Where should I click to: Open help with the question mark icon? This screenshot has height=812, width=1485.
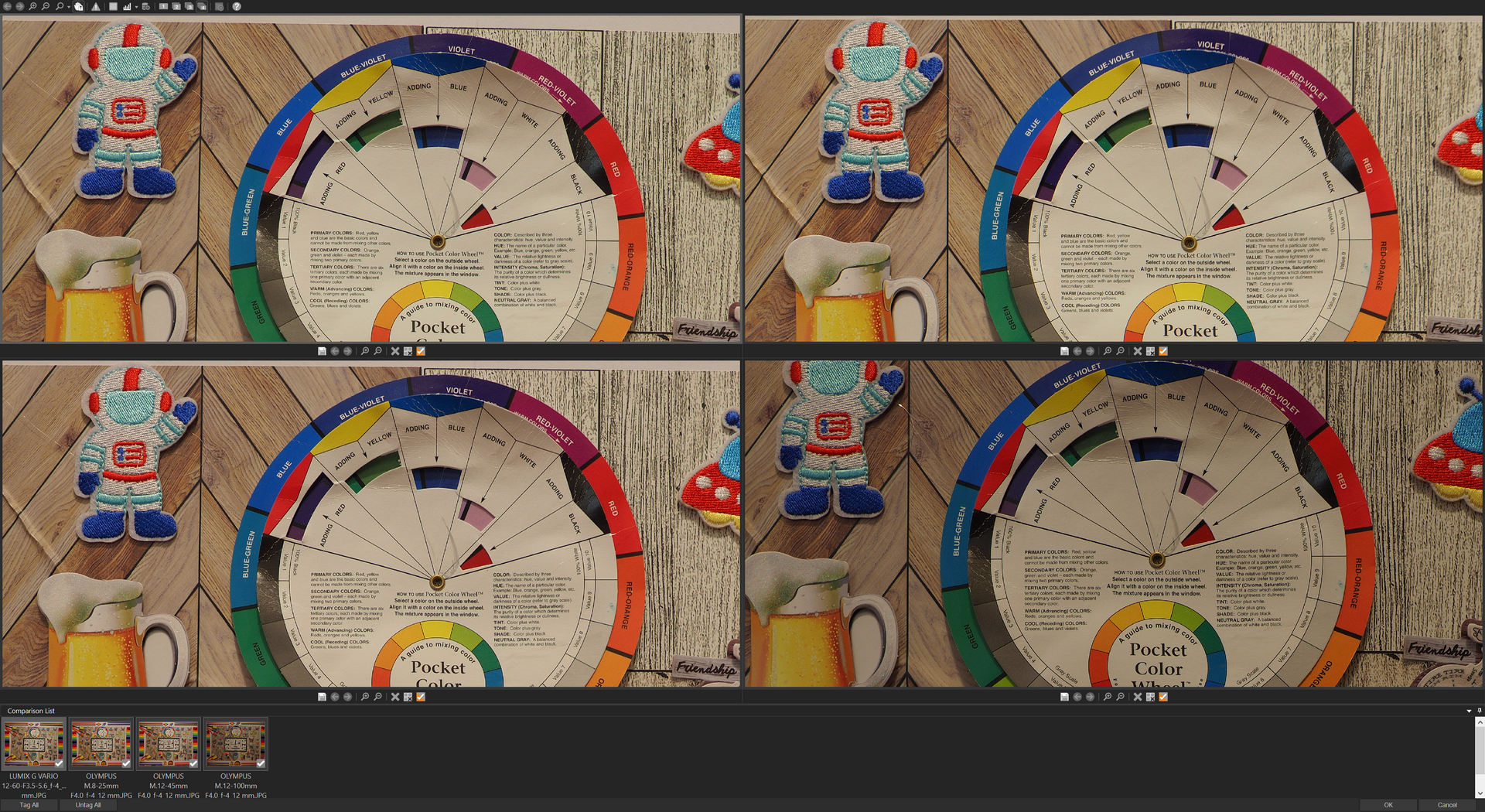click(x=237, y=6)
